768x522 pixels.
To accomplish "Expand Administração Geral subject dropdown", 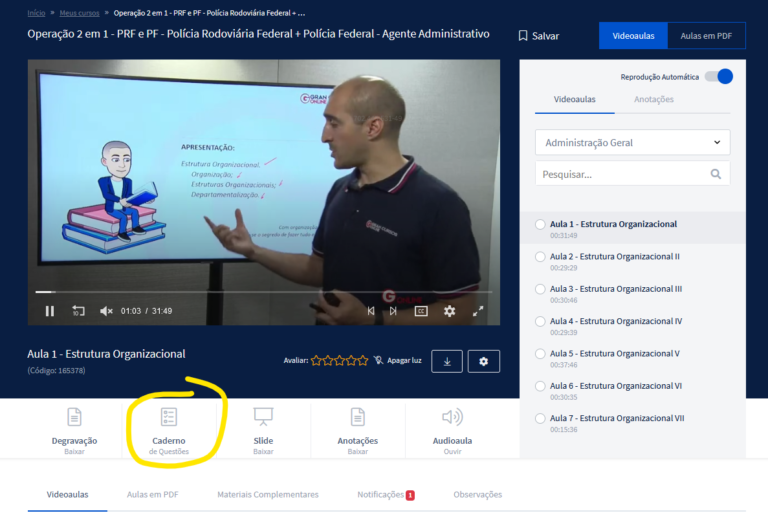I will (632, 142).
